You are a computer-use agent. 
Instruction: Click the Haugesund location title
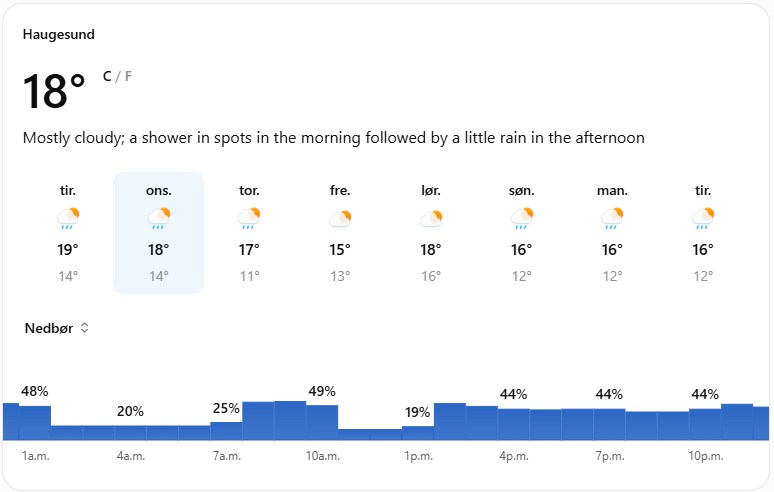59,35
